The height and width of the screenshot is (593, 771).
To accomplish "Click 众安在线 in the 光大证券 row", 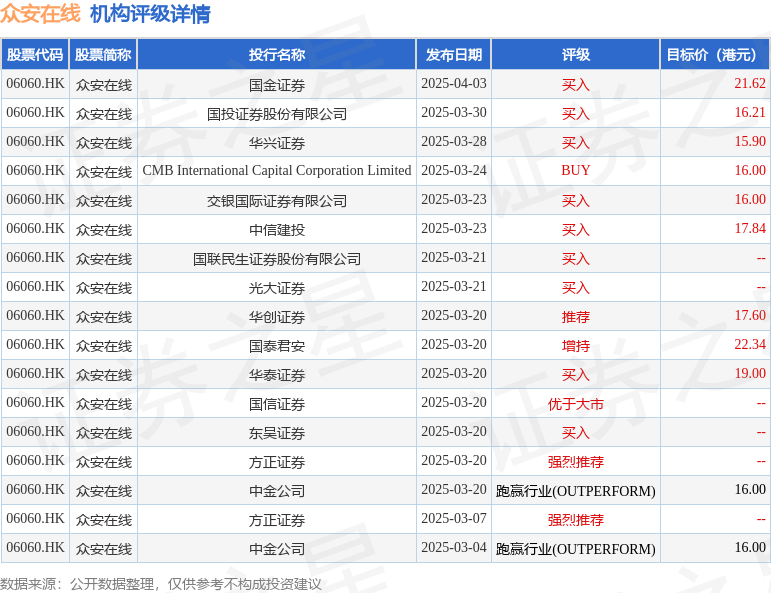I will pyautogui.click(x=104, y=288).
